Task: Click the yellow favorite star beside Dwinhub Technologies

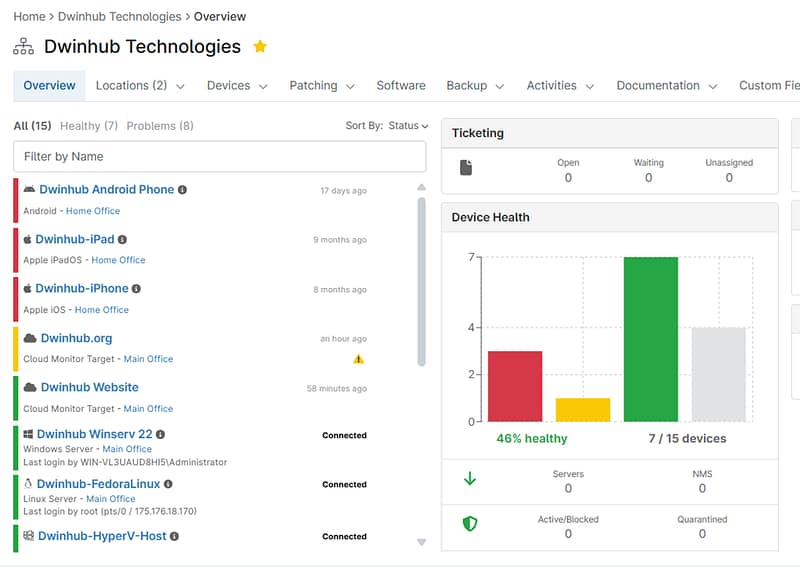Action: click(260, 47)
